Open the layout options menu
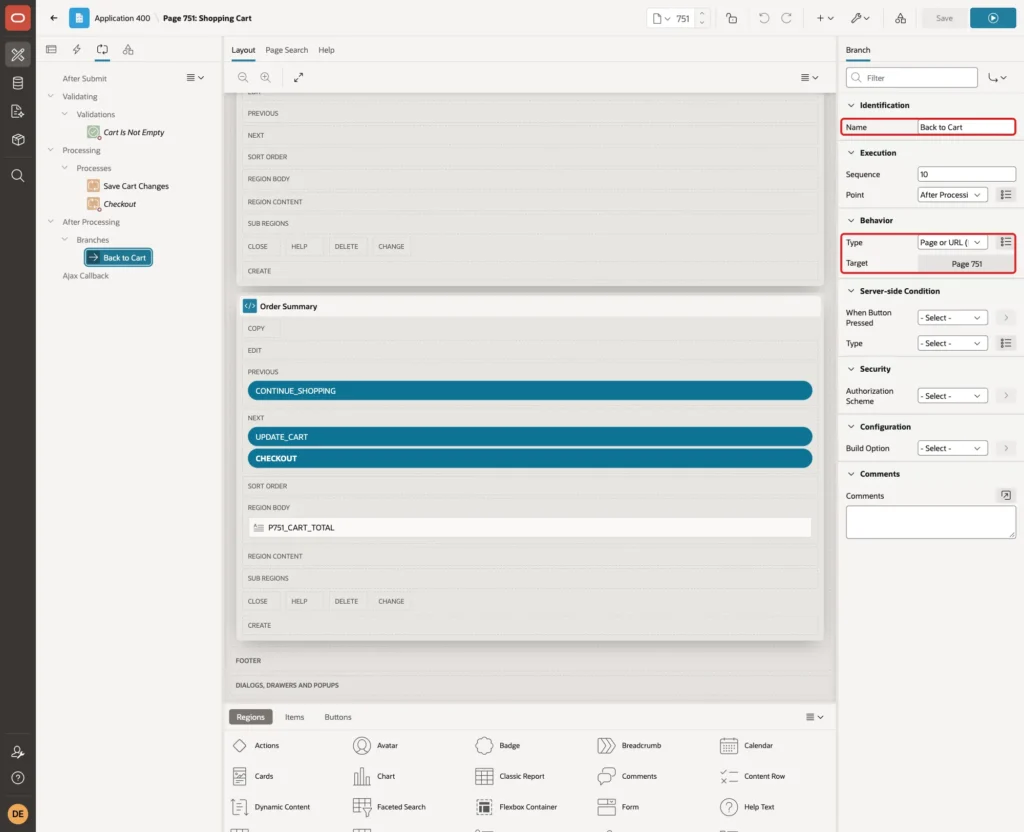Screen dimensions: 1024x832 pos(809,77)
